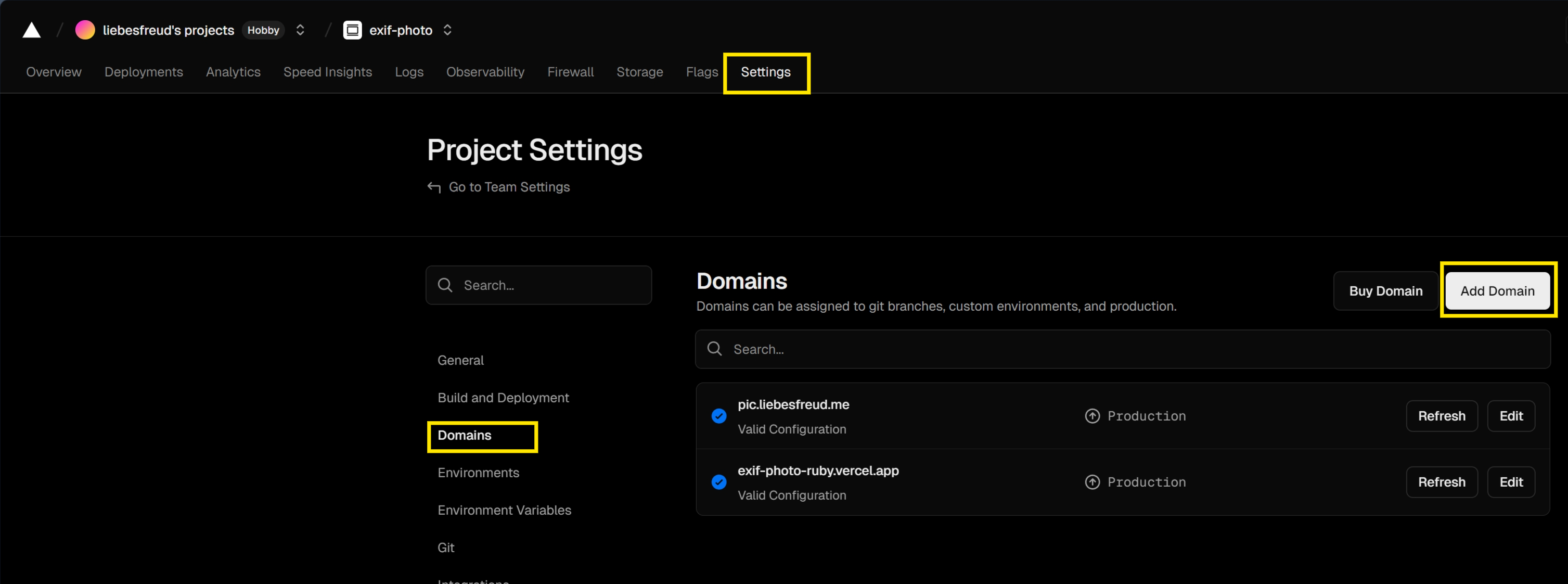Switch to the Deployments tab
1568x584 pixels.
click(x=144, y=72)
